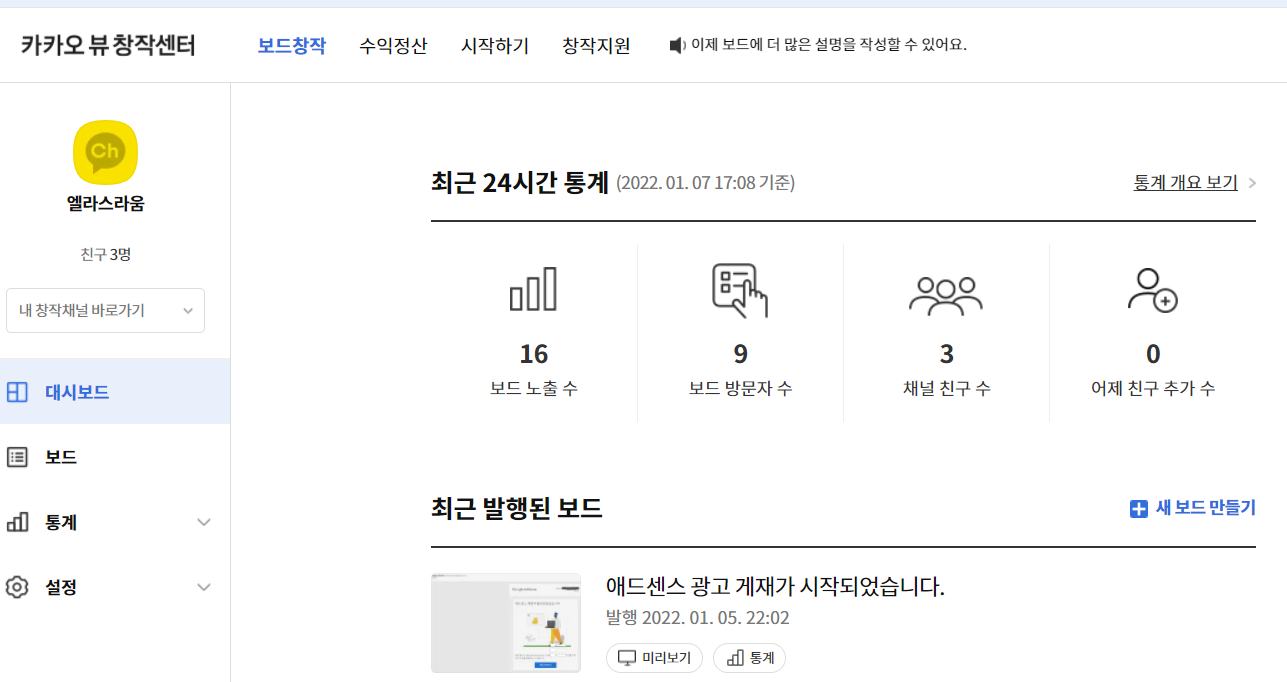Click the 최근 24시간 통계 heading
1287x682 pixels.
pyautogui.click(x=520, y=183)
